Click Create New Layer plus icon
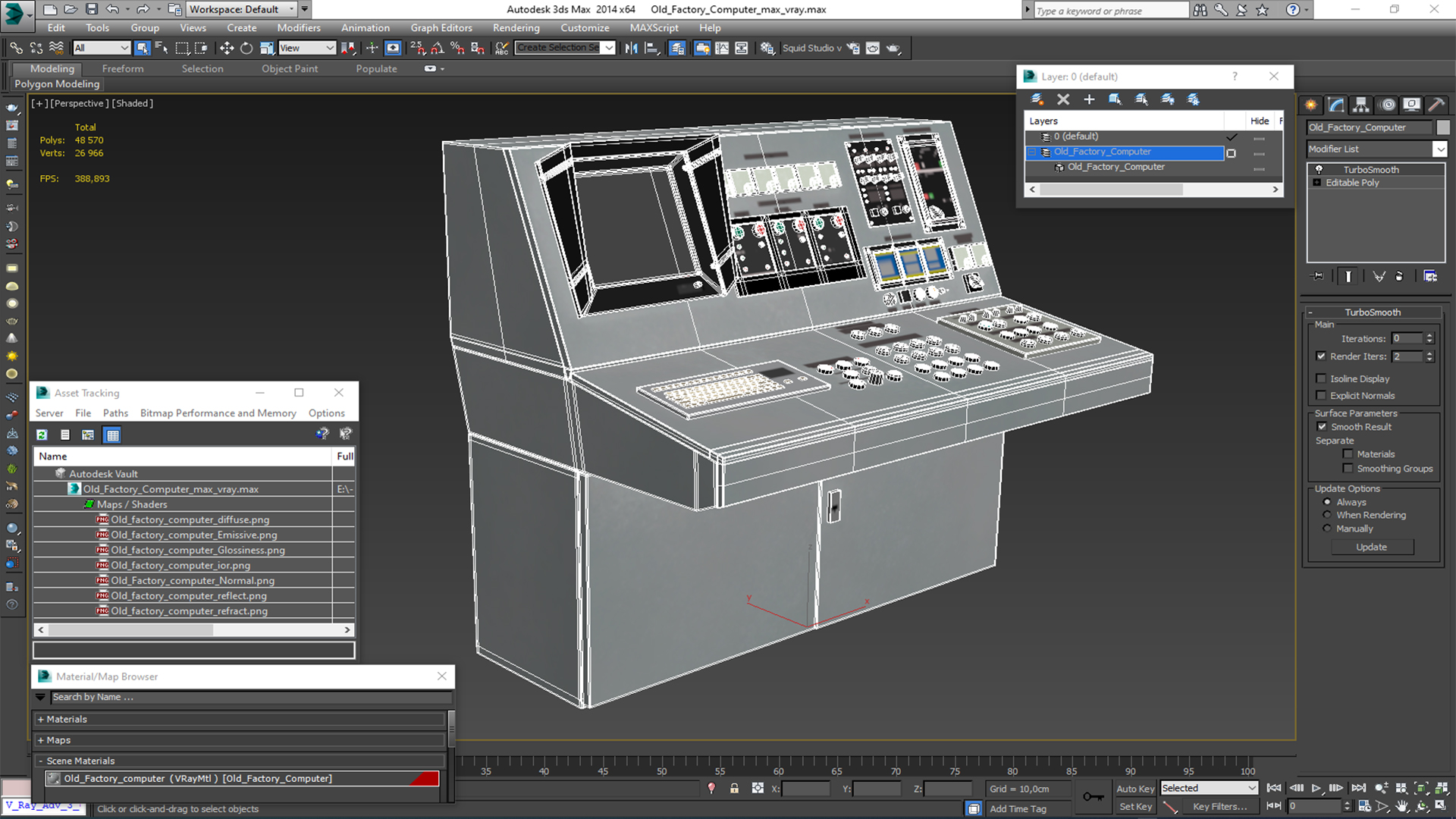The width and height of the screenshot is (1456, 819). 1089,99
